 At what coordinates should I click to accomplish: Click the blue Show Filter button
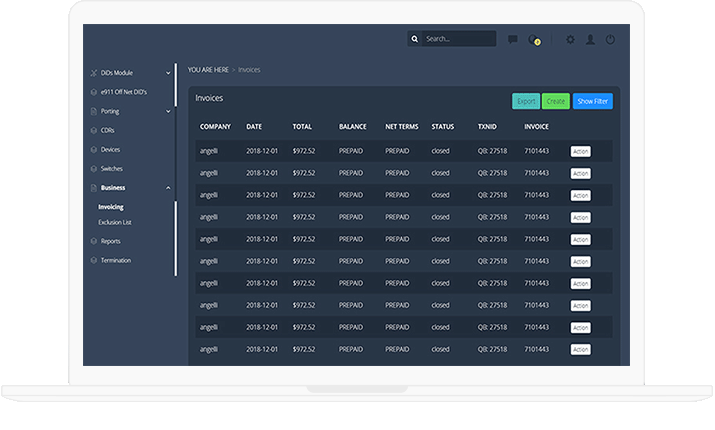[x=592, y=101]
